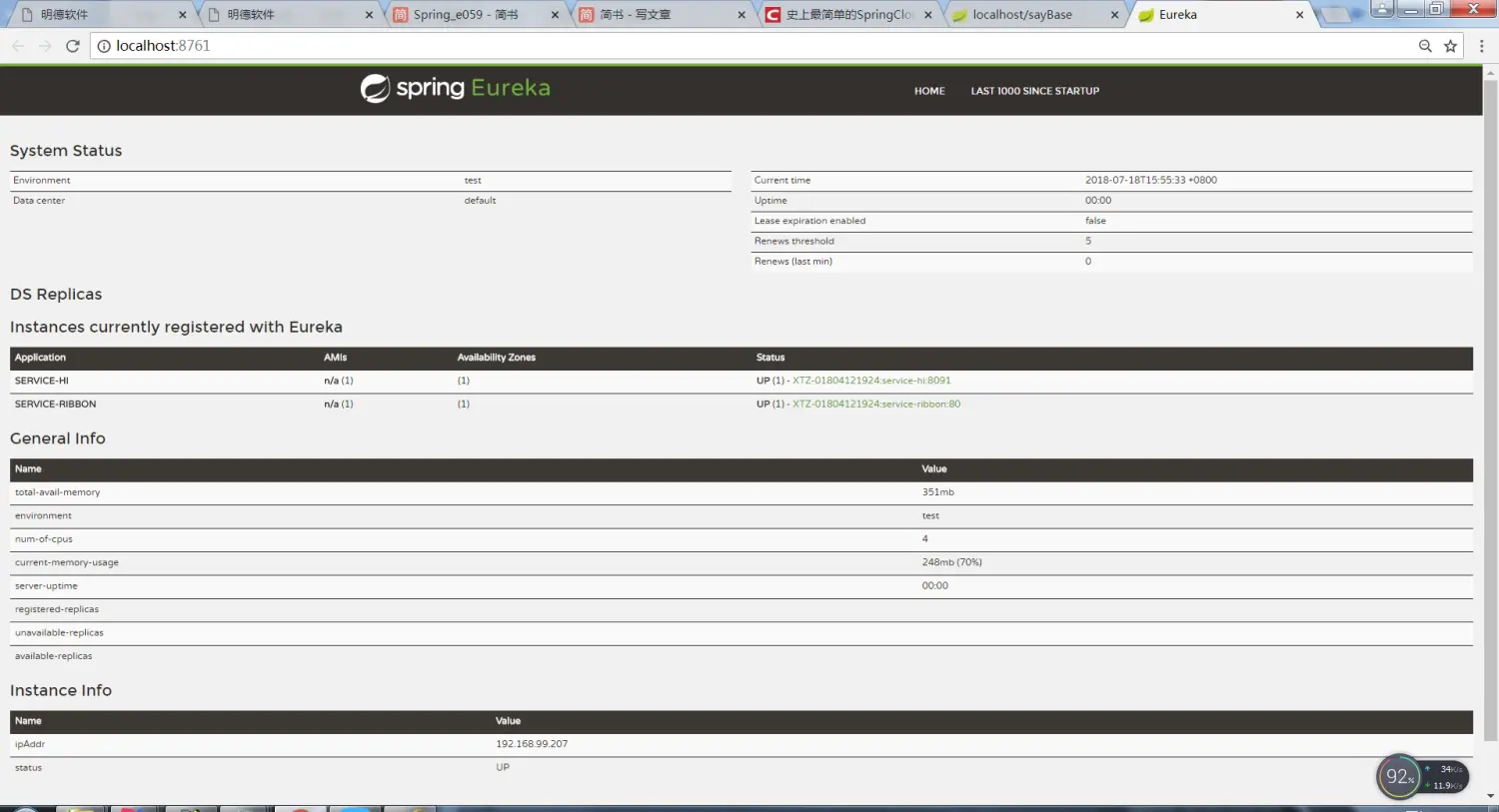Open the service-ribbon:80 instance link
This screenshot has width=1499, height=812.
click(x=876, y=405)
